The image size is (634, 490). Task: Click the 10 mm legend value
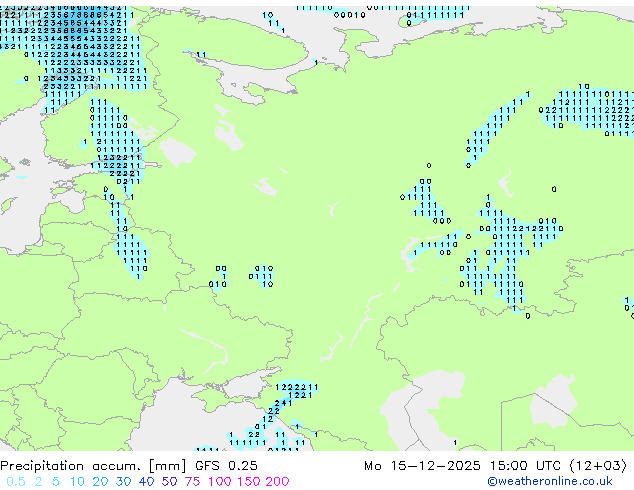(76, 482)
